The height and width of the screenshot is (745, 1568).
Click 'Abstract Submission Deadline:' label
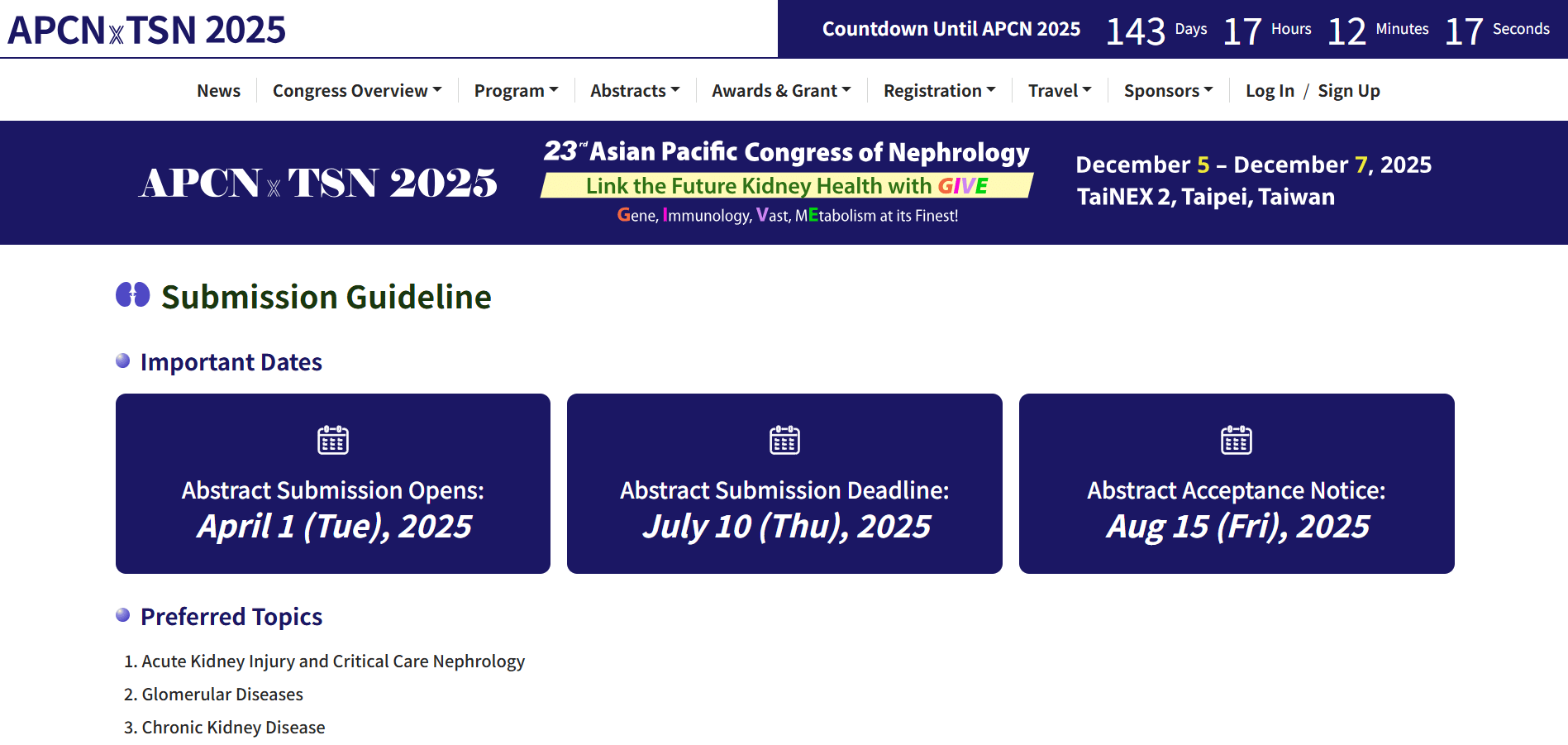pos(784,490)
